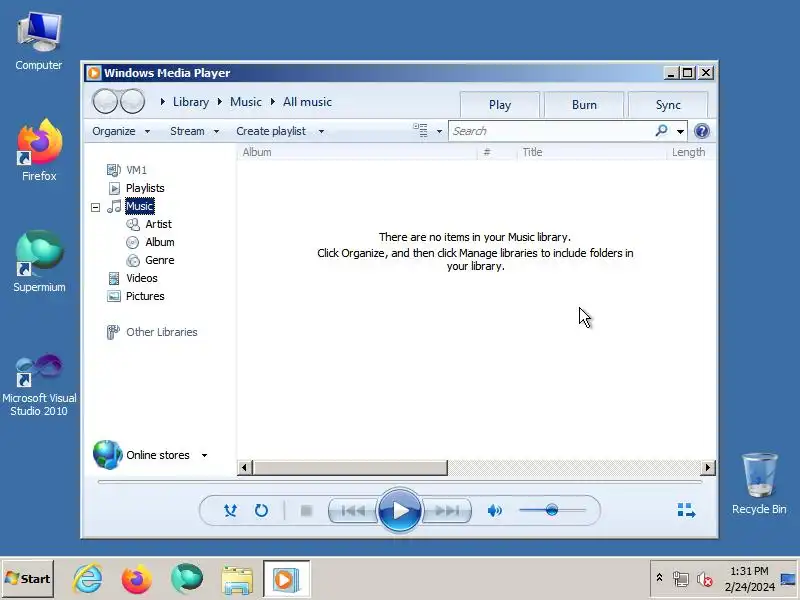Show hidden tray icons arrow
800x600 pixels.
(659, 578)
